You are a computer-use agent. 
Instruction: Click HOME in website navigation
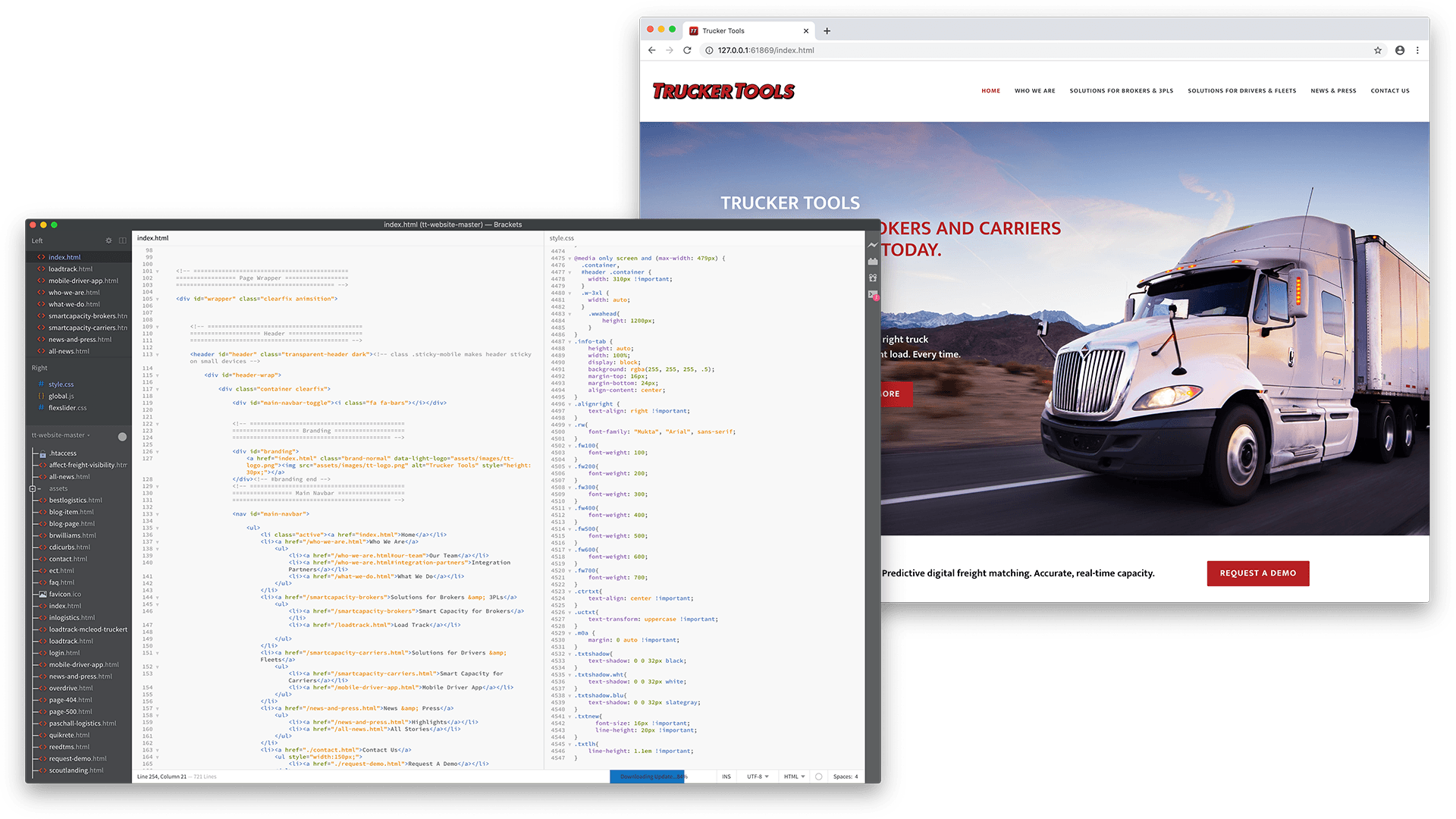(990, 91)
